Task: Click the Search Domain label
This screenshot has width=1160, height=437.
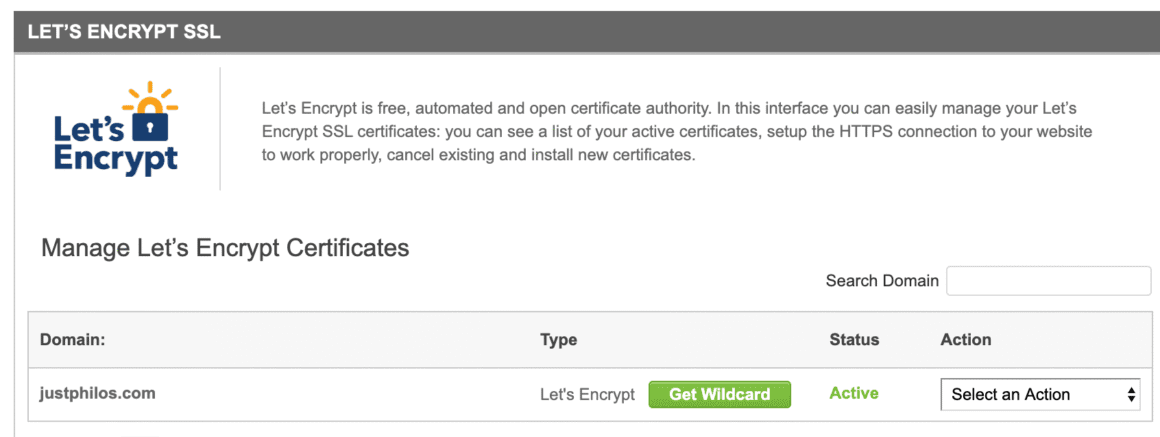Action: click(x=882, y=281)
